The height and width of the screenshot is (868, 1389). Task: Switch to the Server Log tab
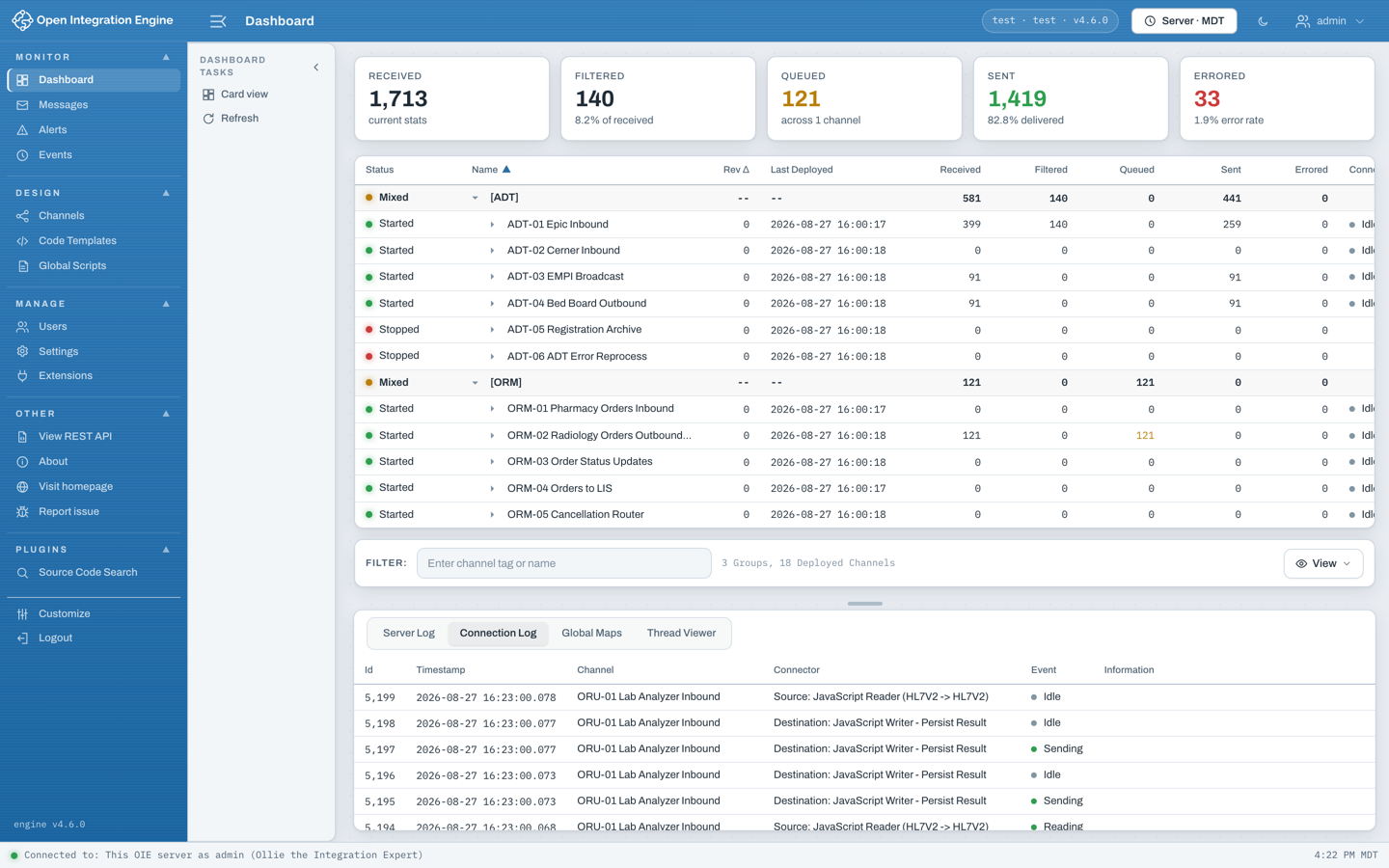click(409, 634)
